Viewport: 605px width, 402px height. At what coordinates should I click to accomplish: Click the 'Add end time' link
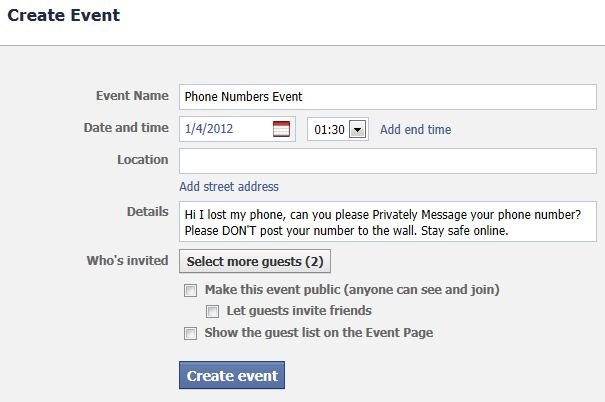(x=416, y=130)
